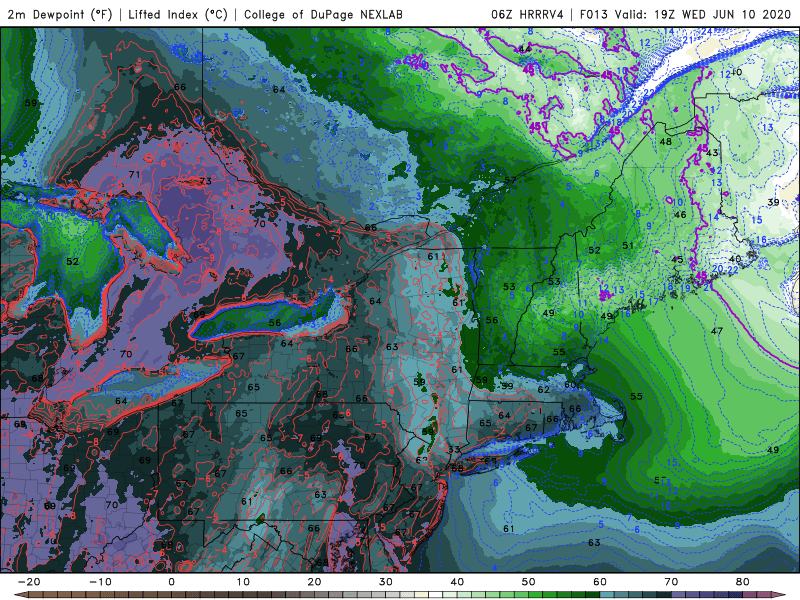Click the 48 dewpoint value on the map
This screenshot has height=600, width=800.
tap(665, 141)
